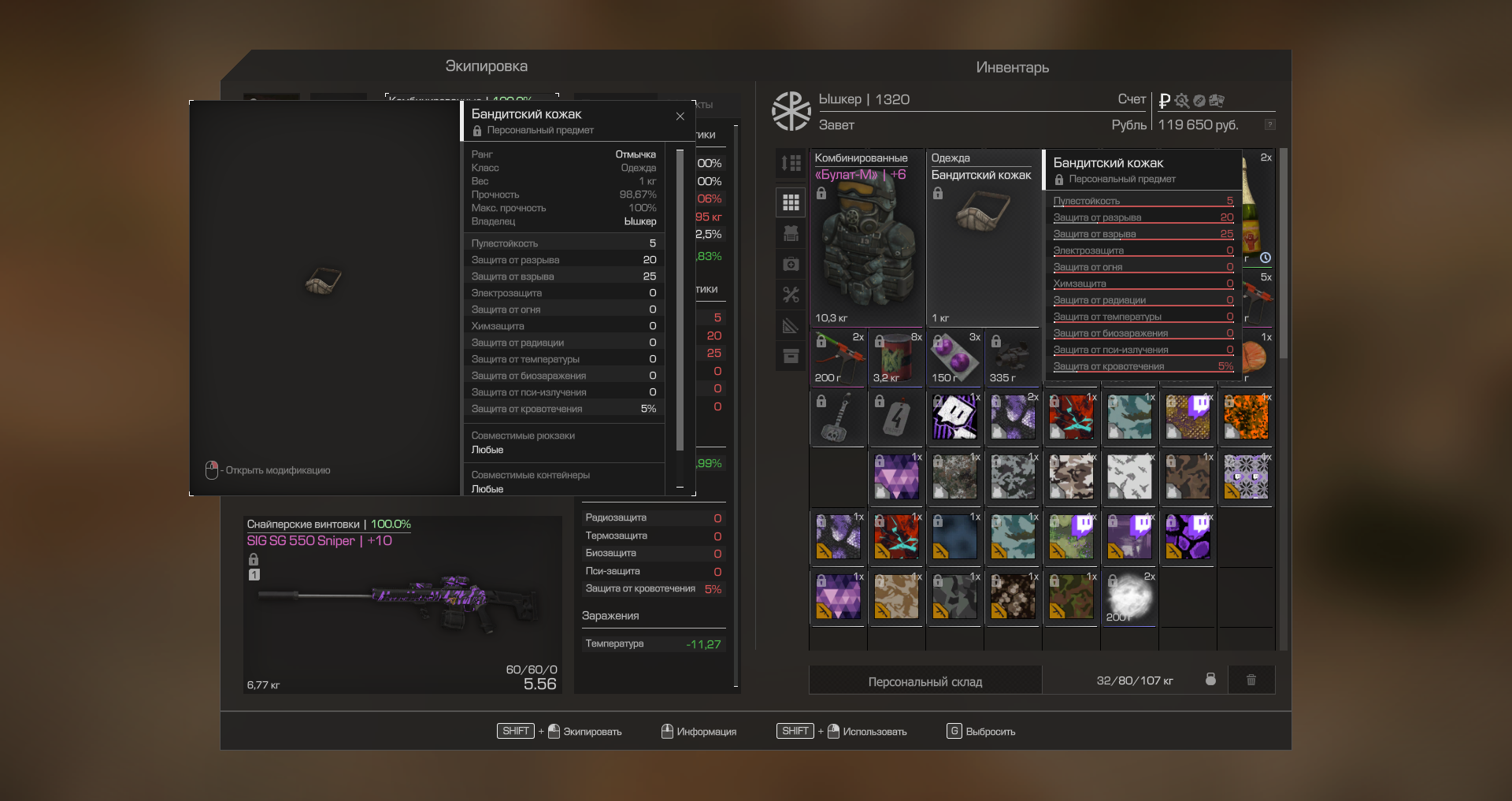Click the Ранг Отмычка row
Image resolution: width=1512 pixels, height=801 pixels.
point(564,154)
